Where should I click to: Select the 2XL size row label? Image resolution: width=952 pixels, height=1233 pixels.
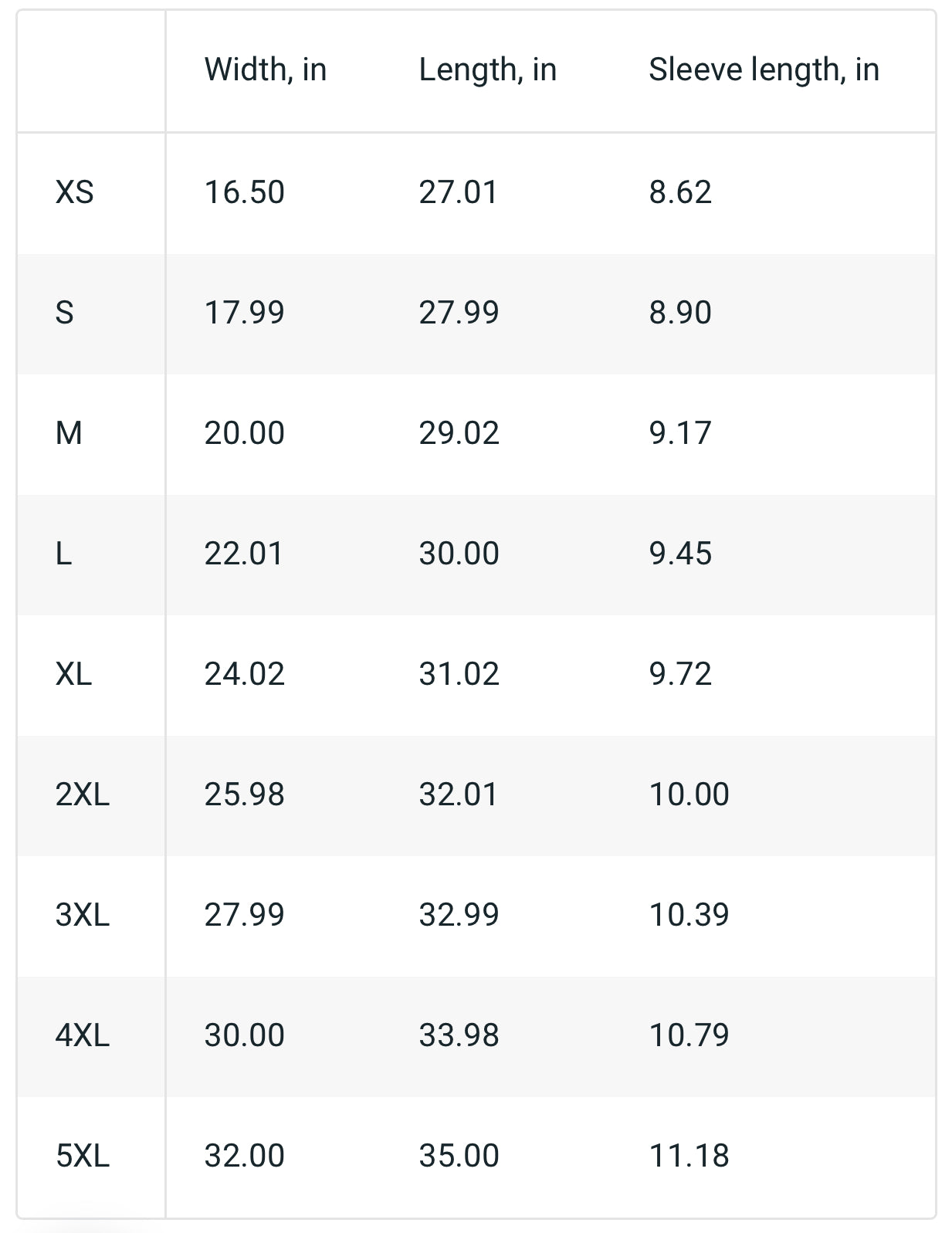click(83, 794)
